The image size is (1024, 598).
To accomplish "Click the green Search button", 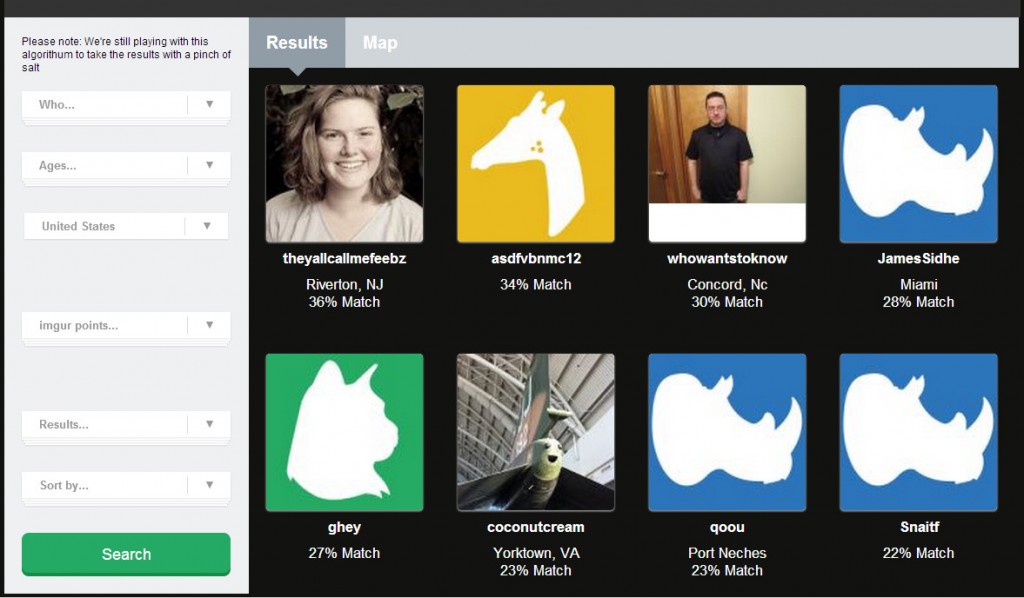I will pos(126,554).
